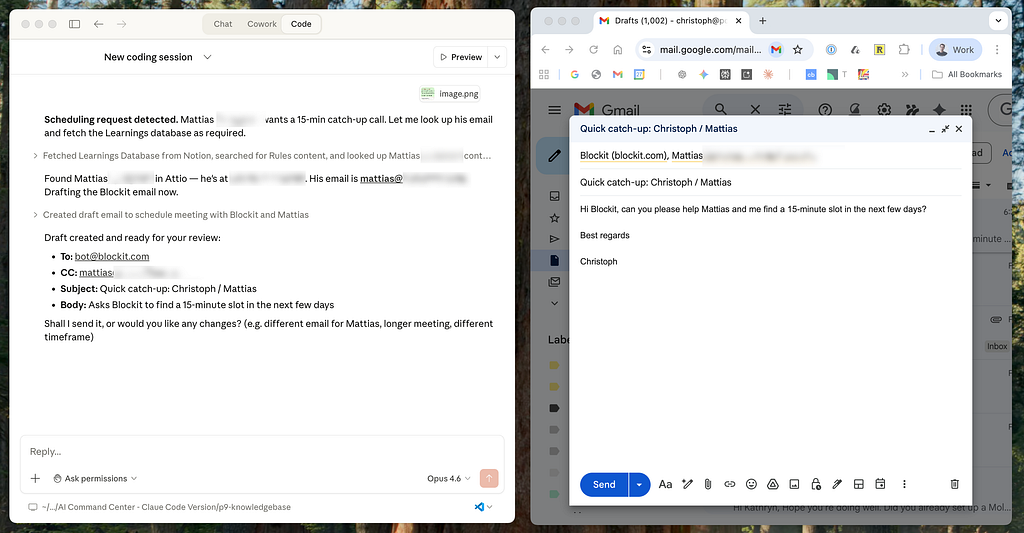Open the Send options dropdown arrow
Image resolution: width=1024 pixels, height=533 pixels.
point(639,485)
